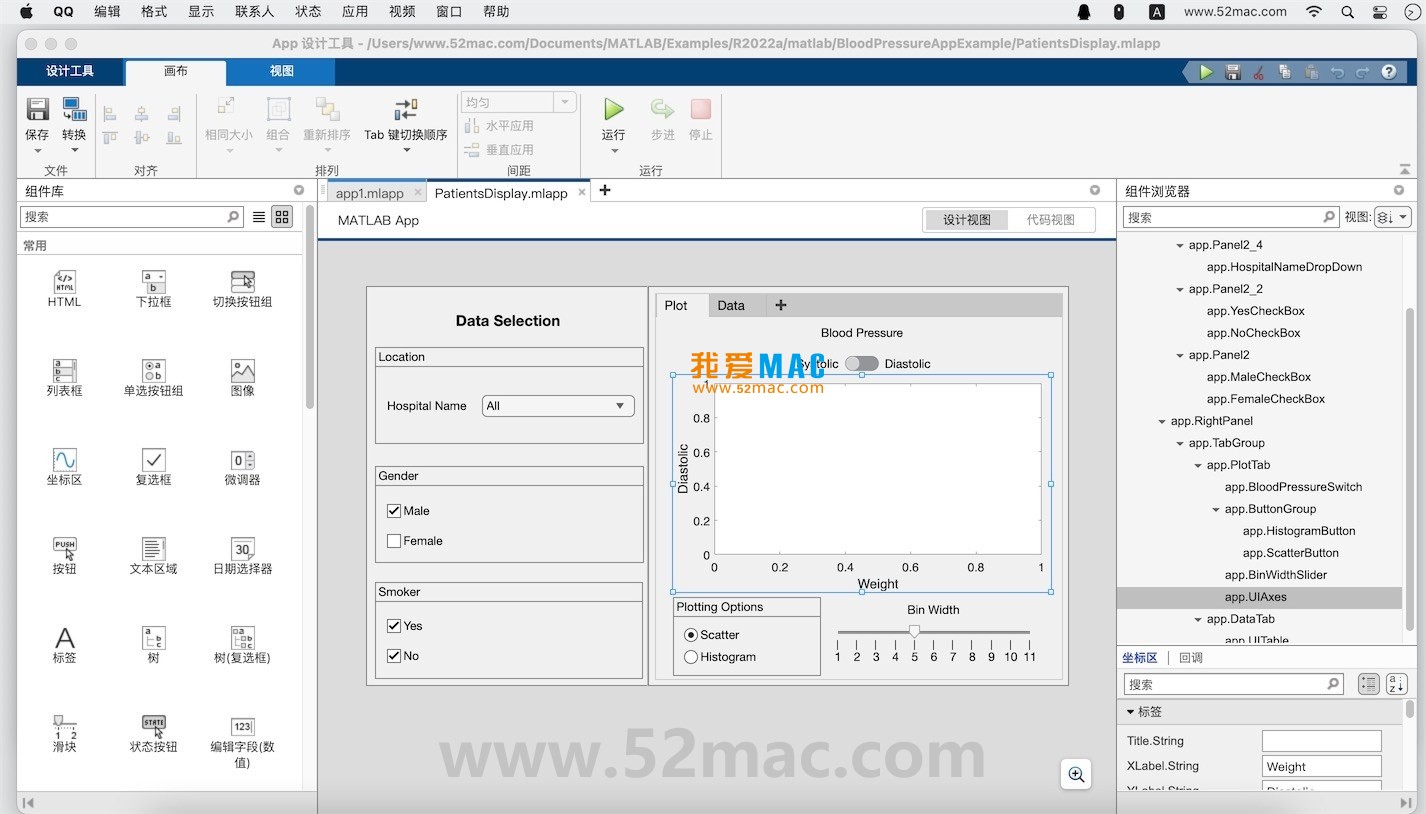This screenshot has width=1426, height=814.
Task: Select the Spinner (微调器) component
Action: coord(242,467)
